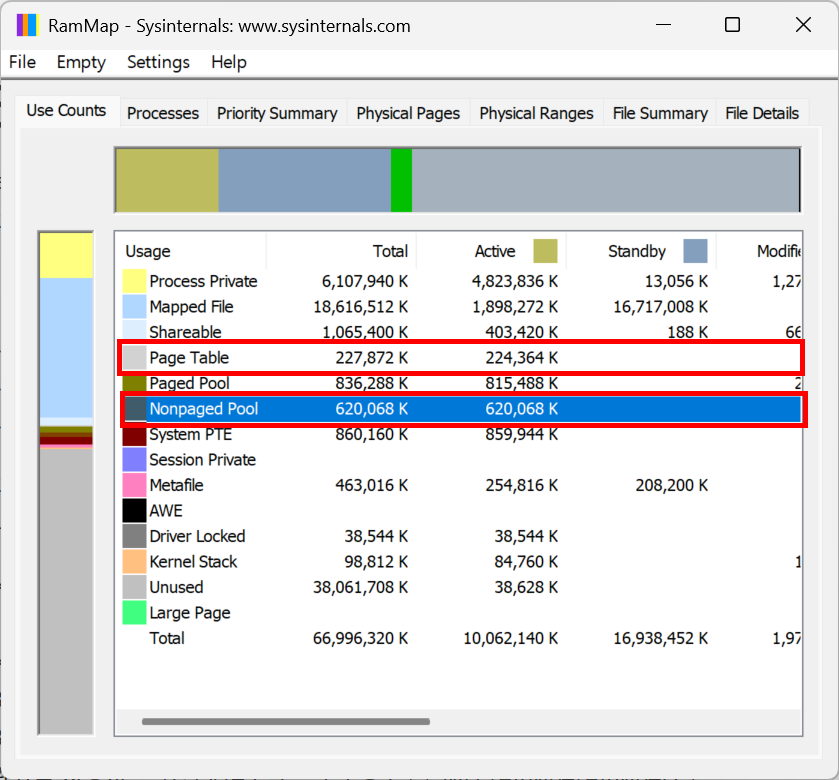
Task: Click the Nonpaged Pool dark slate swatch
Action: pyautogui.click(x=135, y=409)
